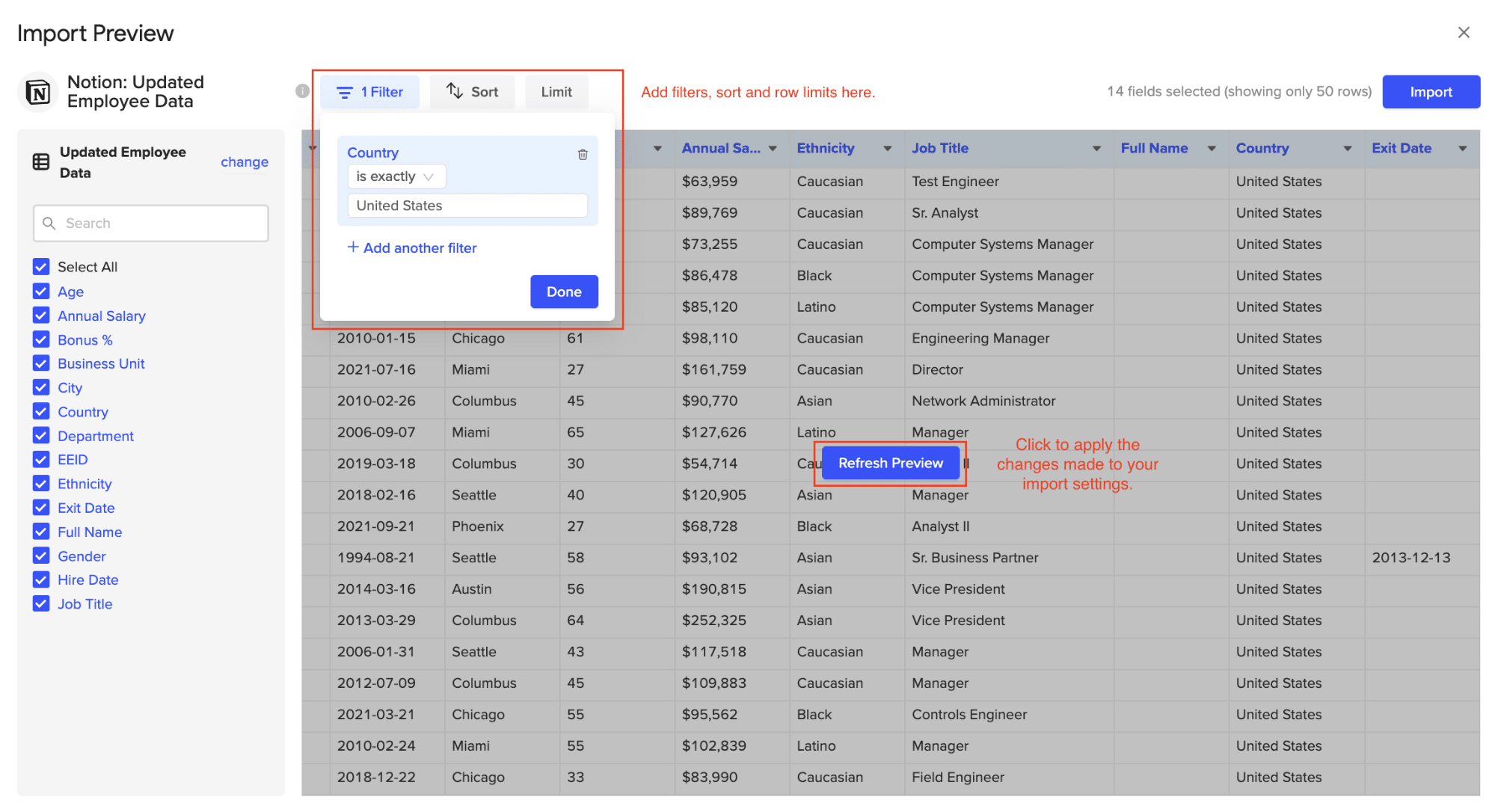Screen dimensions: 1495x812
Task: Uncheck the Bonus % field
Action: (41, 339)
